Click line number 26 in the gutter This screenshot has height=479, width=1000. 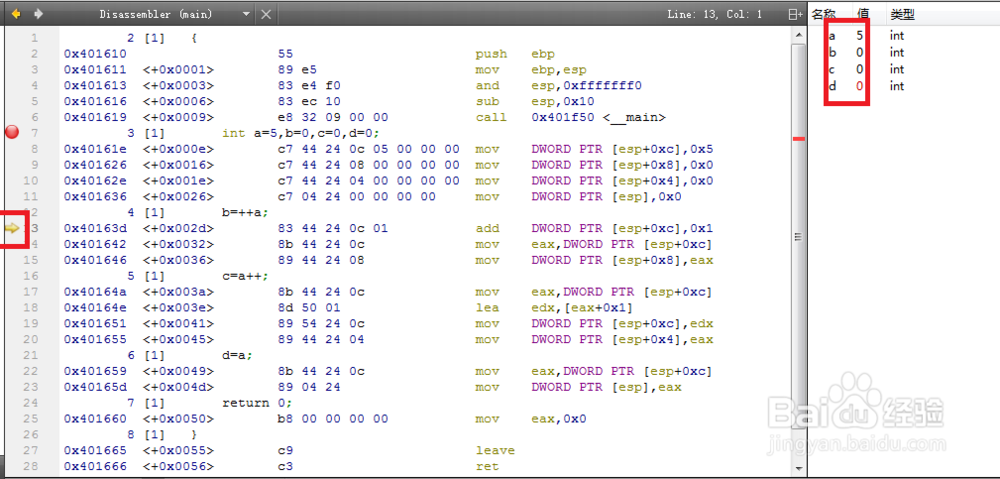pos(31,434)
